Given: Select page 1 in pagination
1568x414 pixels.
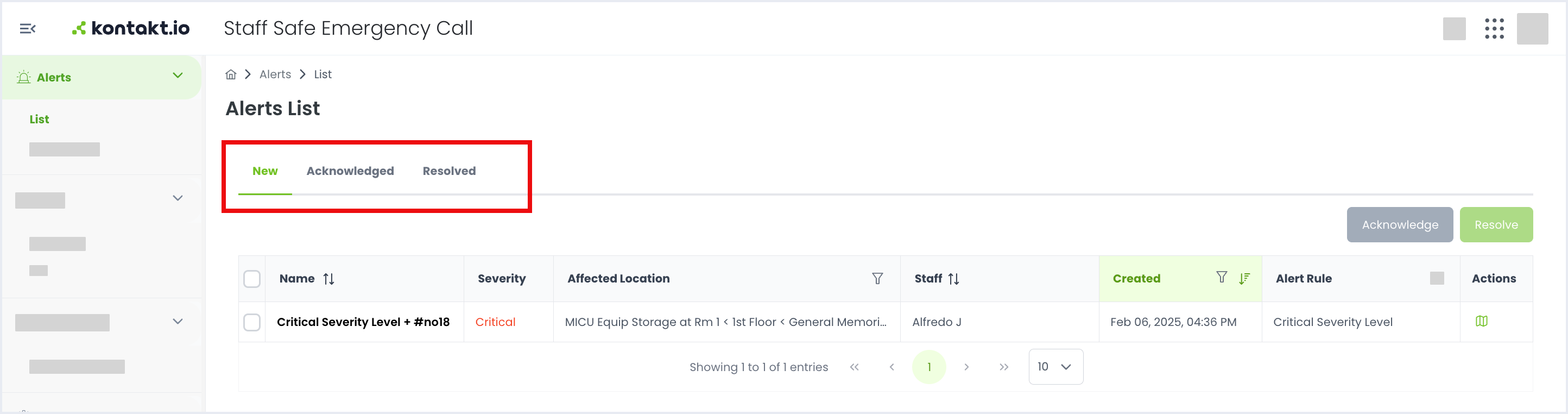Looking at the screenshot, I should tap(929, 367).
